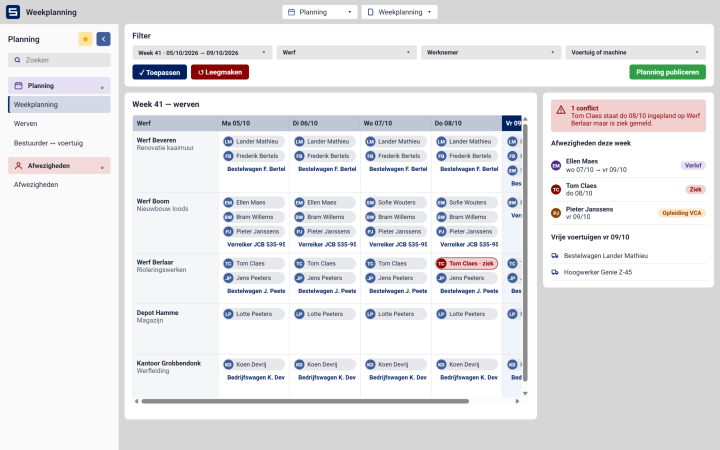Click LM avatar in Werf Beveren Monday cell

pos(228,141)
